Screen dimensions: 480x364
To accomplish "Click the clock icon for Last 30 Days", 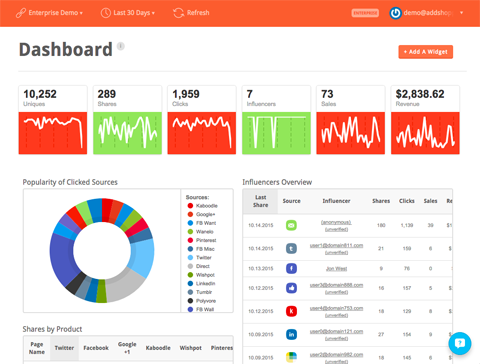I will (106, 13).
